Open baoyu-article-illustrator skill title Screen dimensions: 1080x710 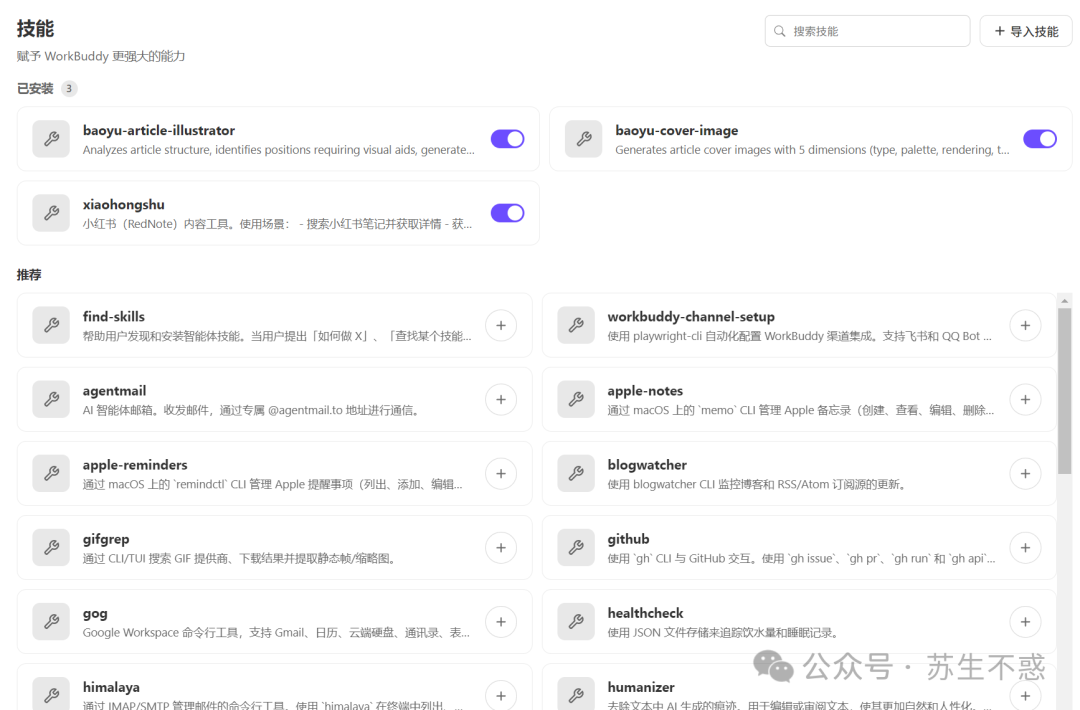pos(158,130)
